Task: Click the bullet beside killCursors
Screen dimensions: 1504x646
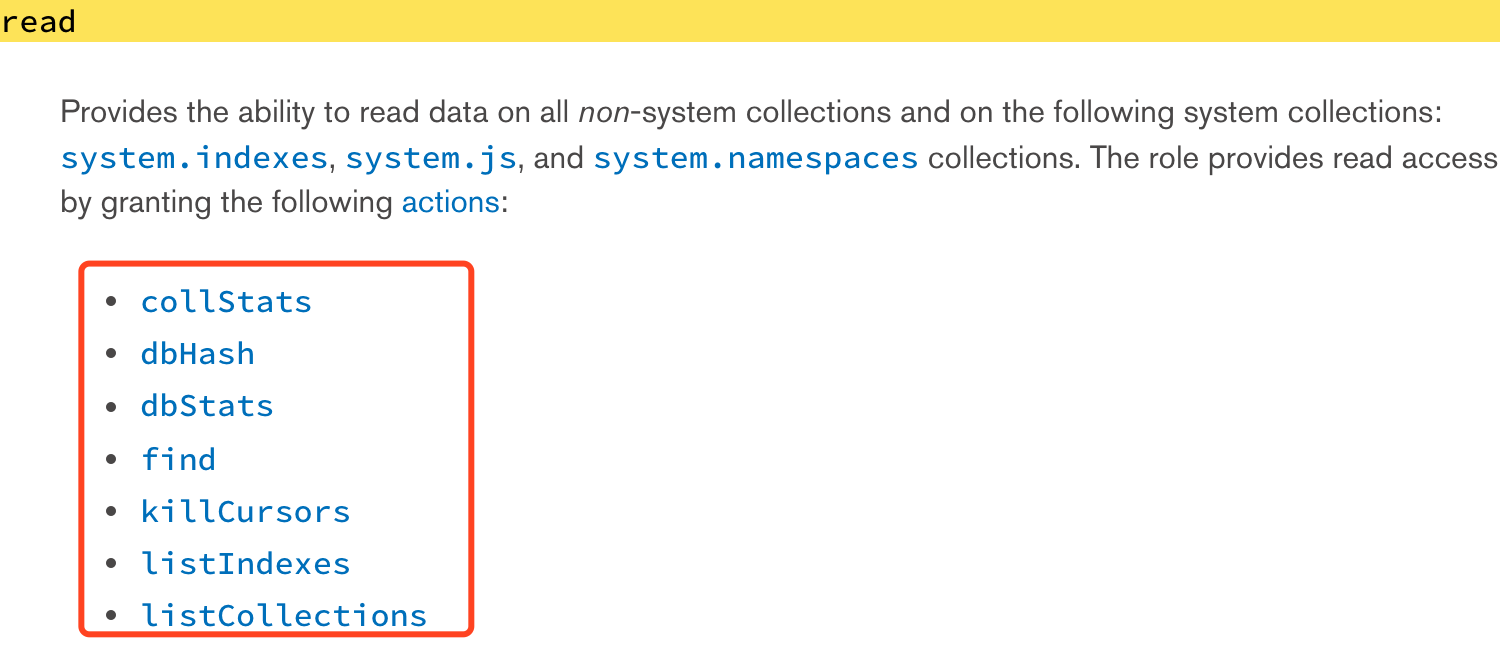Action: [x=111, y=512]
